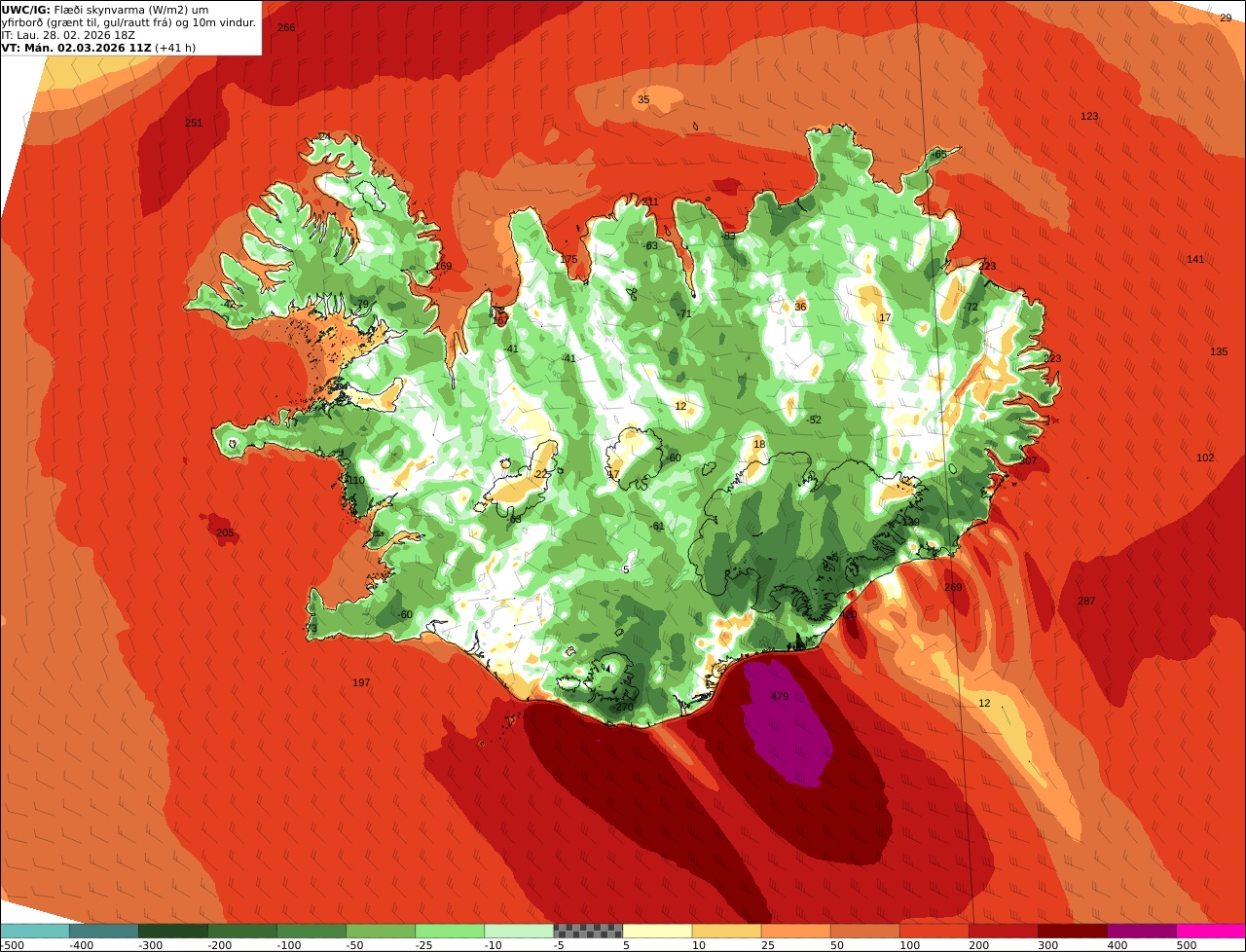Select the 269 value off the southeast coast
Image resolution: width=1246 pixels, height=952 pixels.
[x=953, y=588]
